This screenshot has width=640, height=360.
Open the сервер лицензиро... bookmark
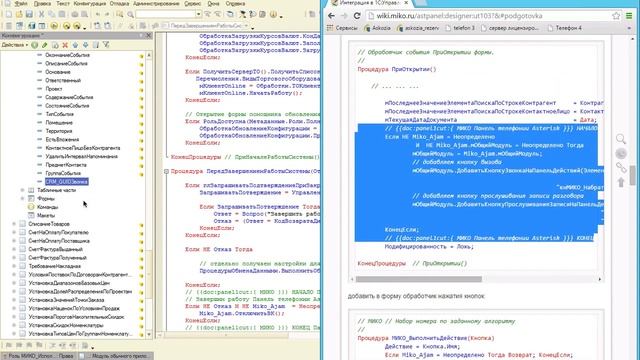pos(510,28)
